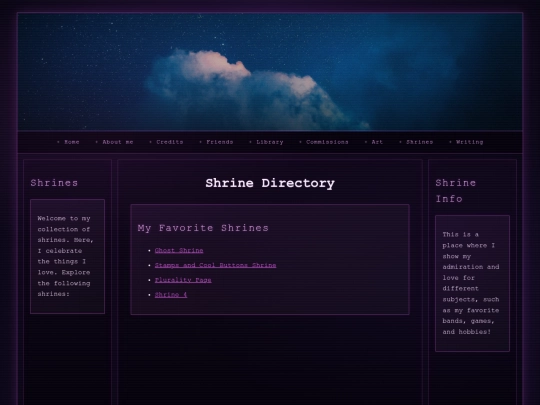Click the Shrines sidebar heading
This screenshot has height=405, width=540.
54,183
